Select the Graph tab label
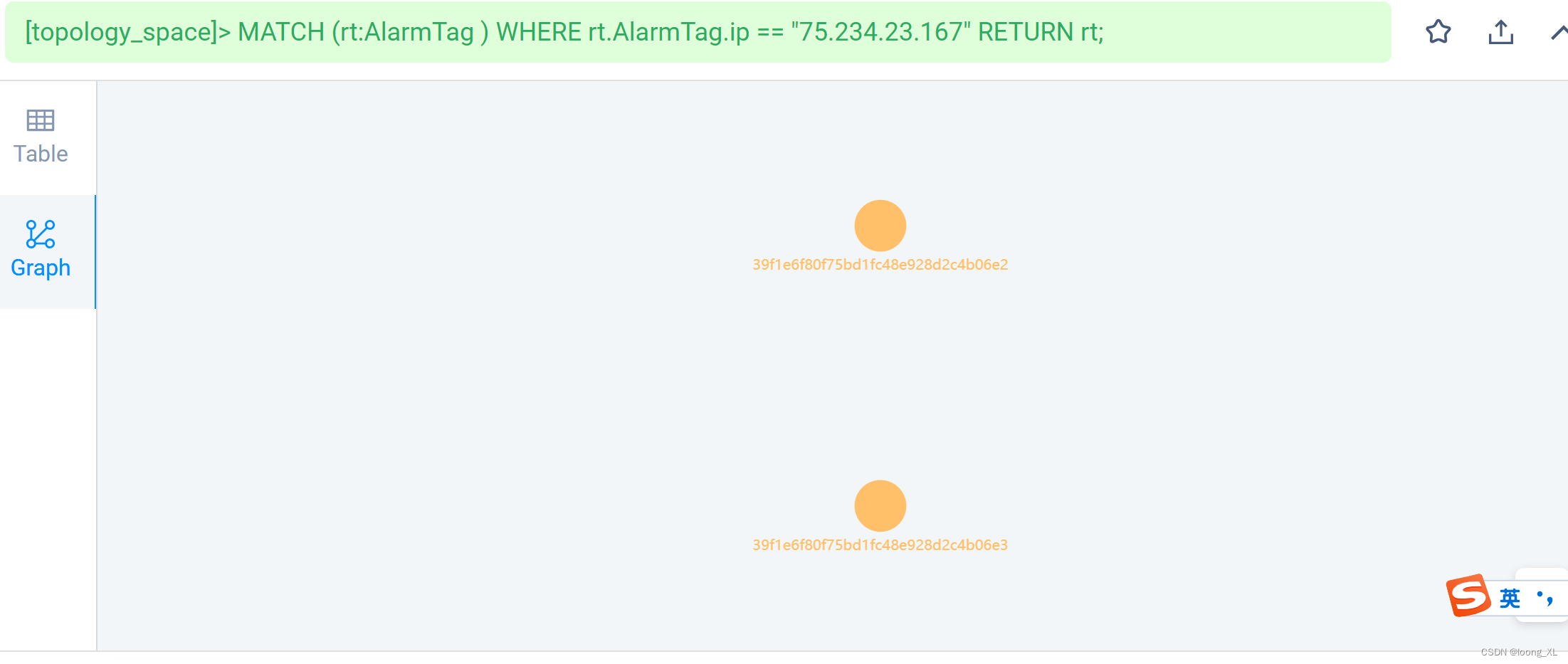Screen dimensions: 1568x664 [41, 268]
